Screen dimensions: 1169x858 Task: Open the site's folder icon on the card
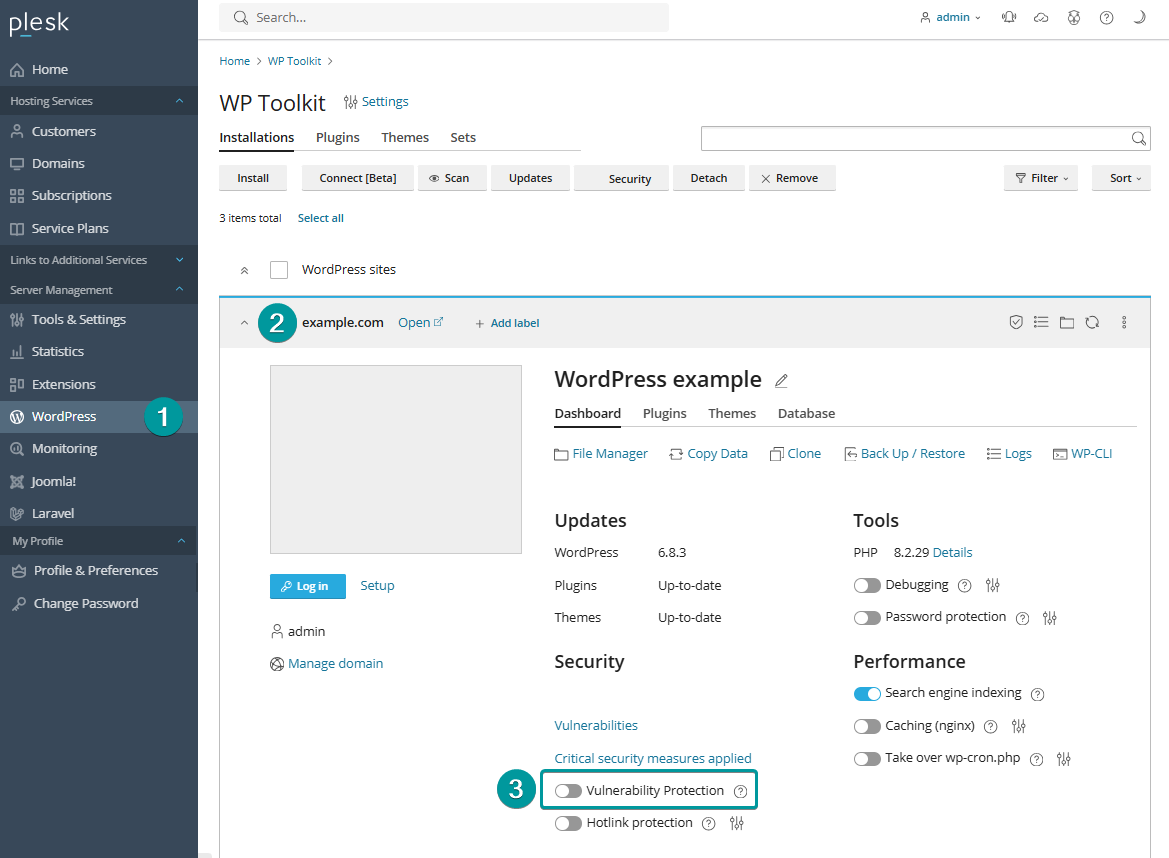[x=1066, y=322]
